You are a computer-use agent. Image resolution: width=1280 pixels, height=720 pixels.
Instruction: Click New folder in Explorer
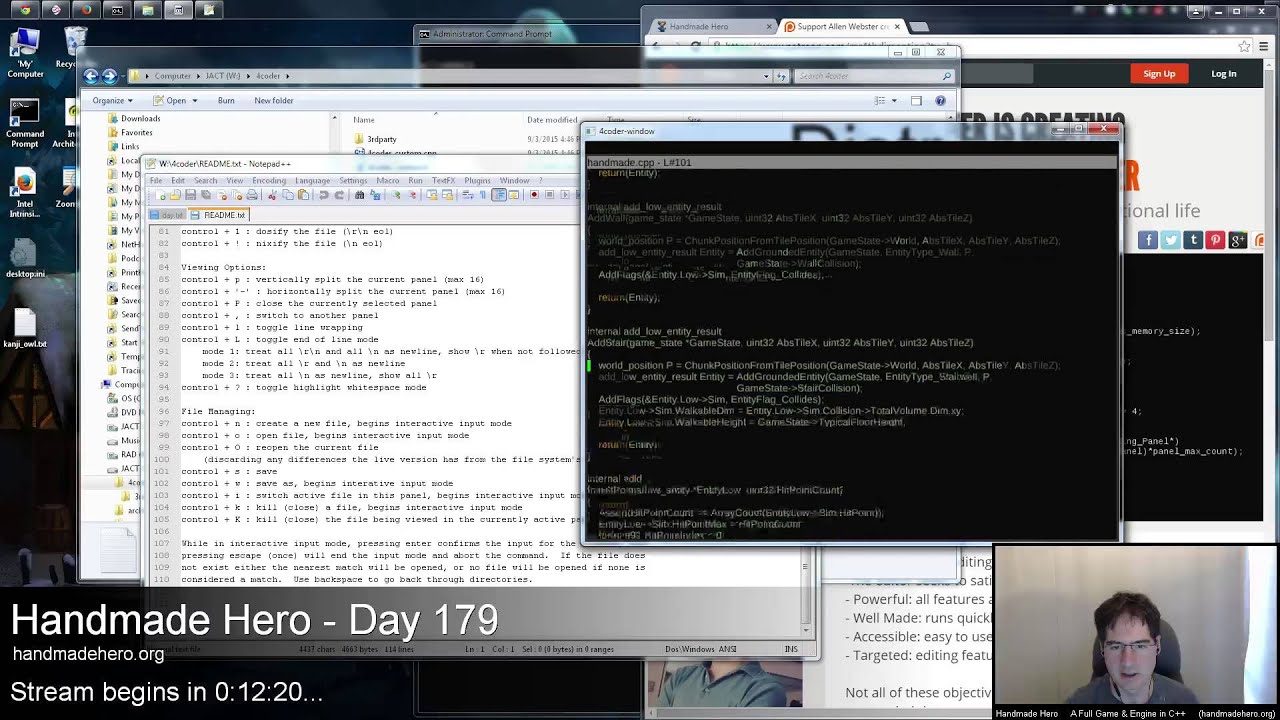274,100
